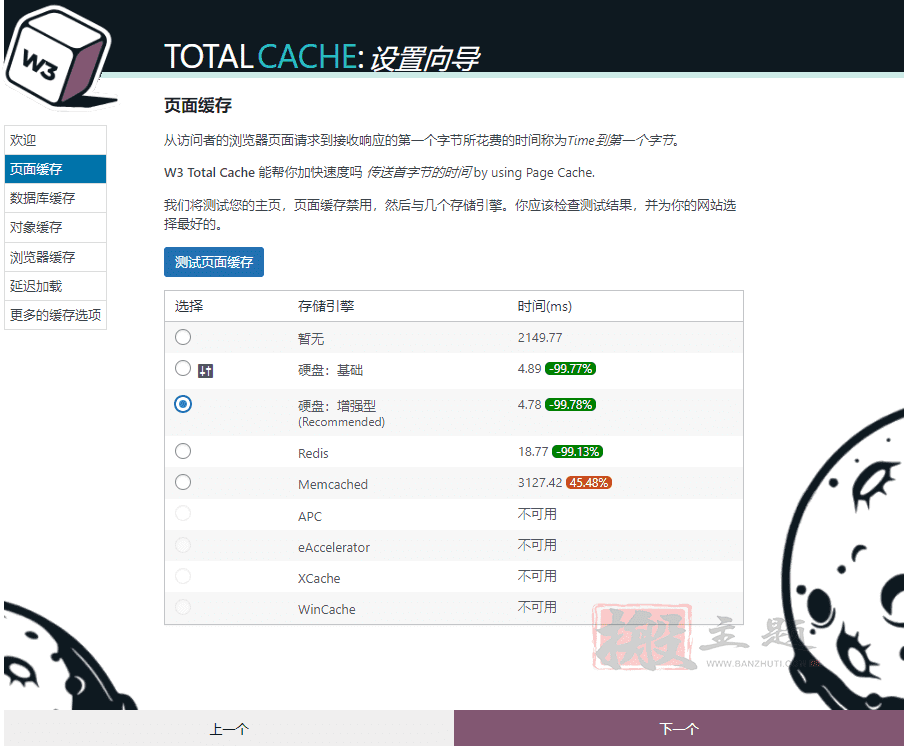Select the 硬盘：增强型 radio button

coord(183,404)
